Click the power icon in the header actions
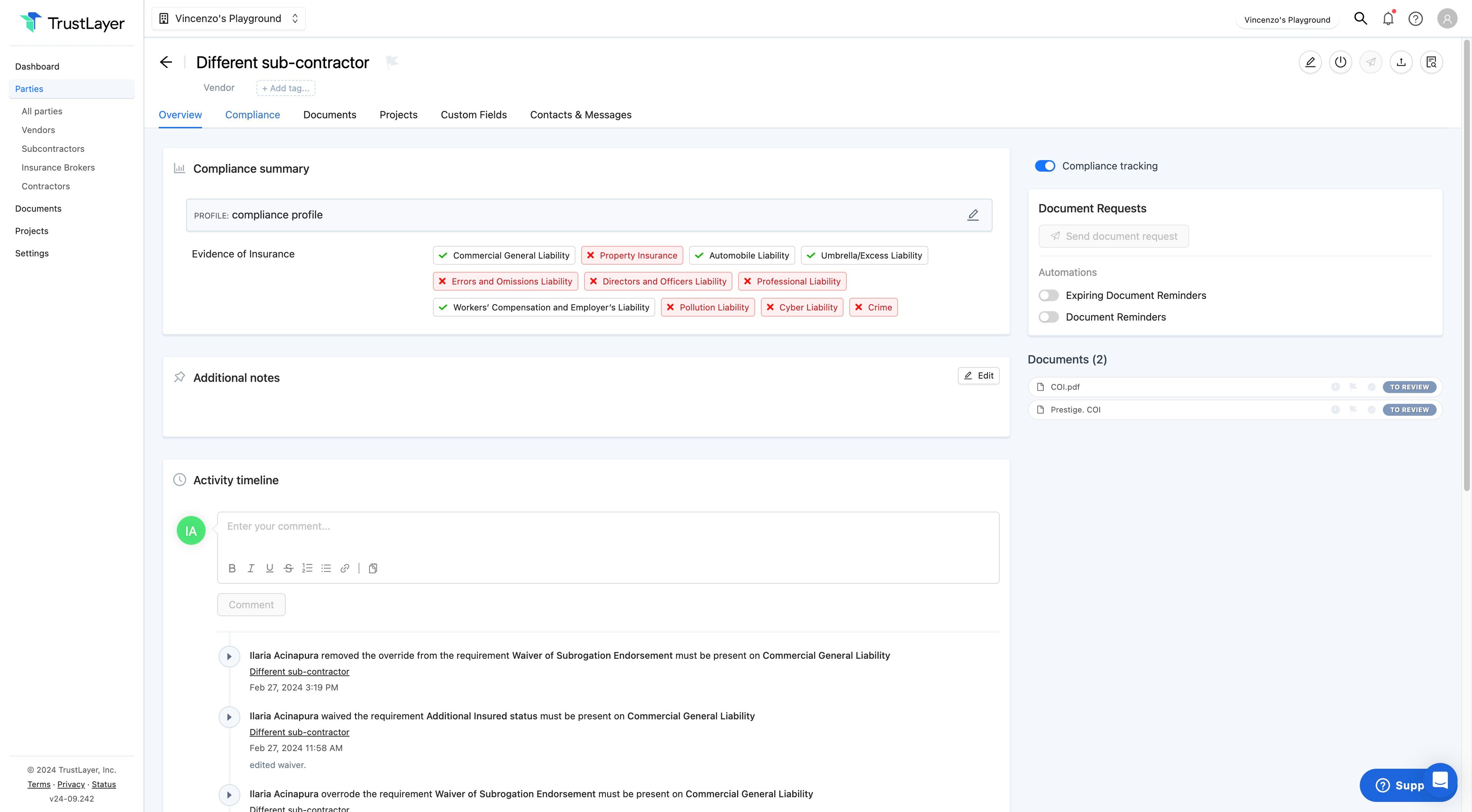The height and width of the screenshot is (812, 1472). 1340,62
